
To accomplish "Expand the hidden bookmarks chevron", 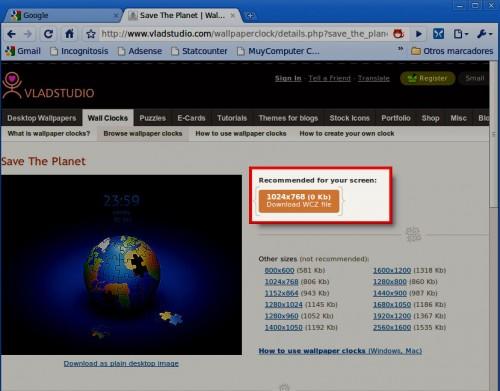I will (x=400, y=49).
